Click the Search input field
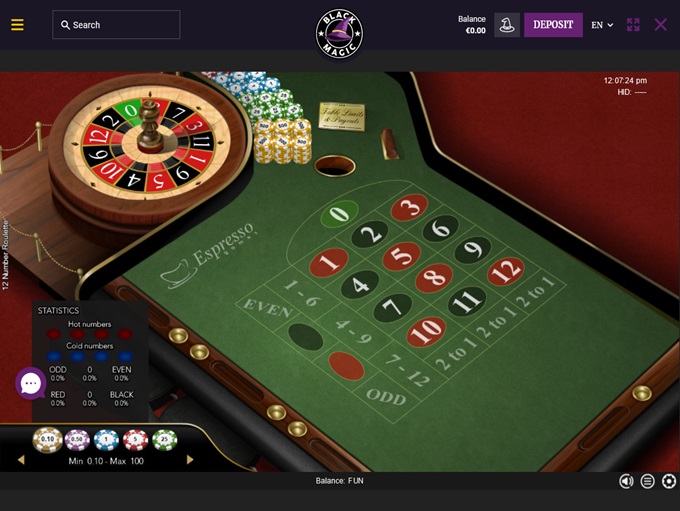680x511 pixels. [x=116, y=25]
